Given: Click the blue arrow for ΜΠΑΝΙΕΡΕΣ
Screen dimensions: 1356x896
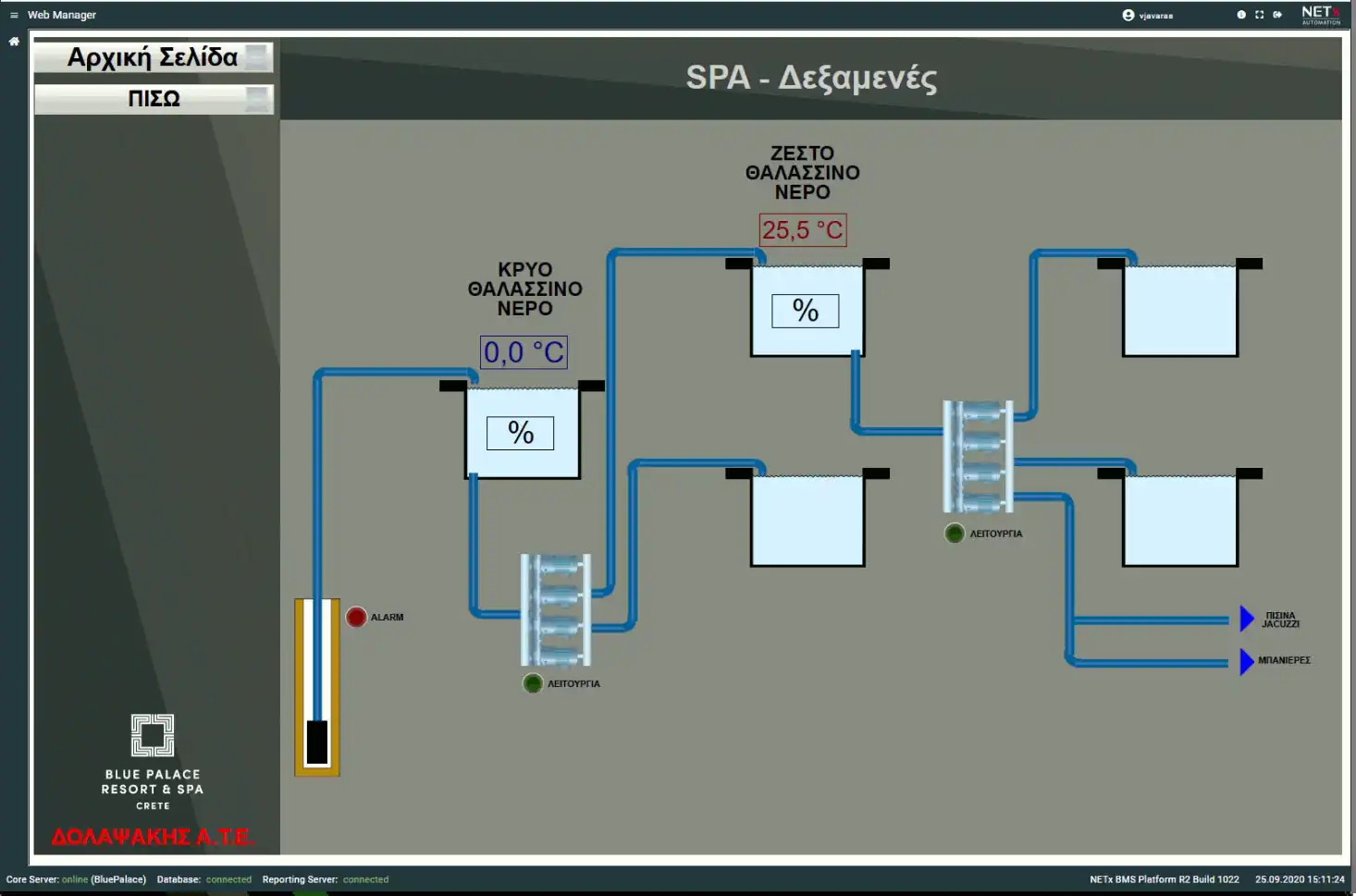Looking at the screenshot, I should coord(1246,661).
